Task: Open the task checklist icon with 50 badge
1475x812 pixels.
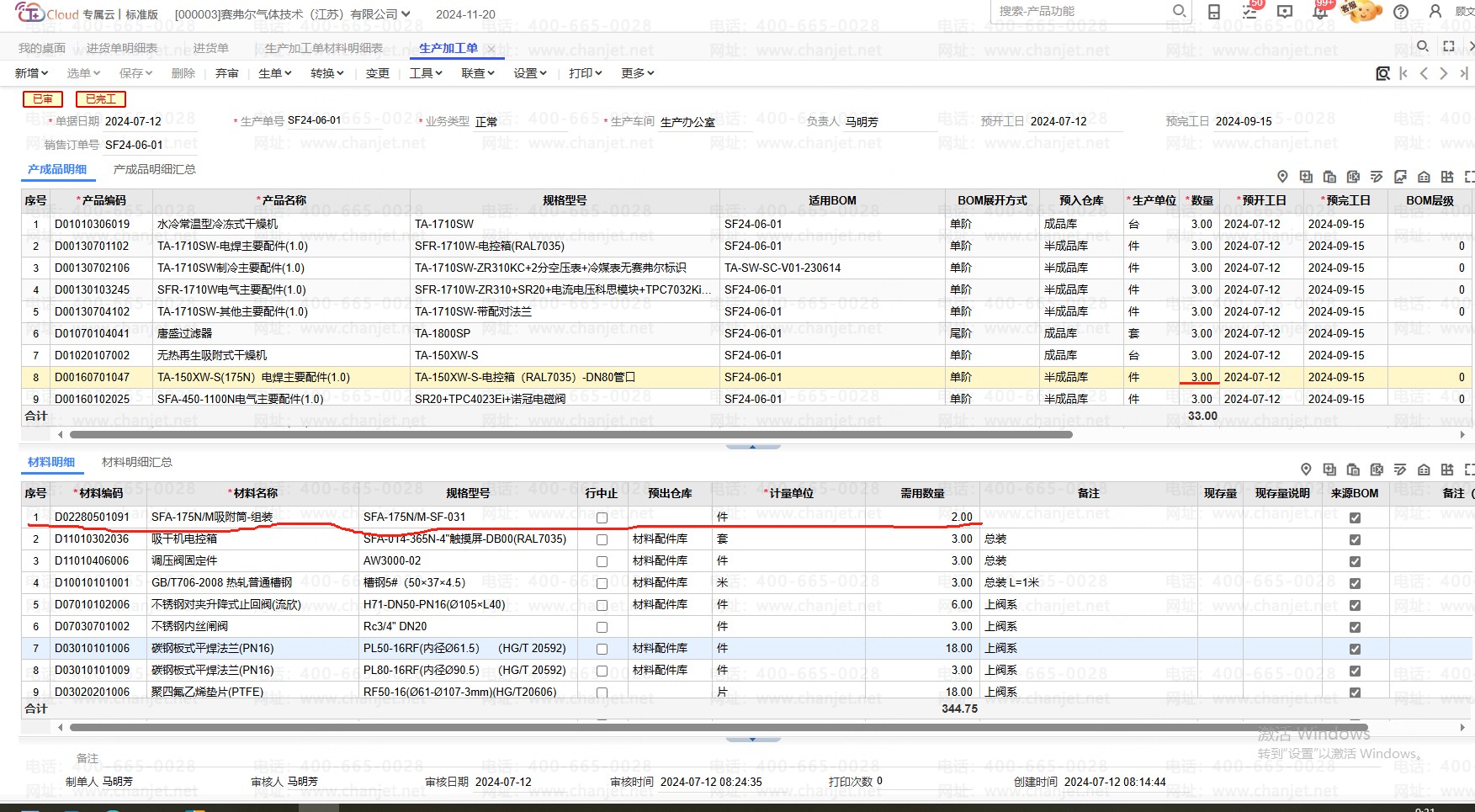Action: pyautogui.click(x=1250, y=12)
